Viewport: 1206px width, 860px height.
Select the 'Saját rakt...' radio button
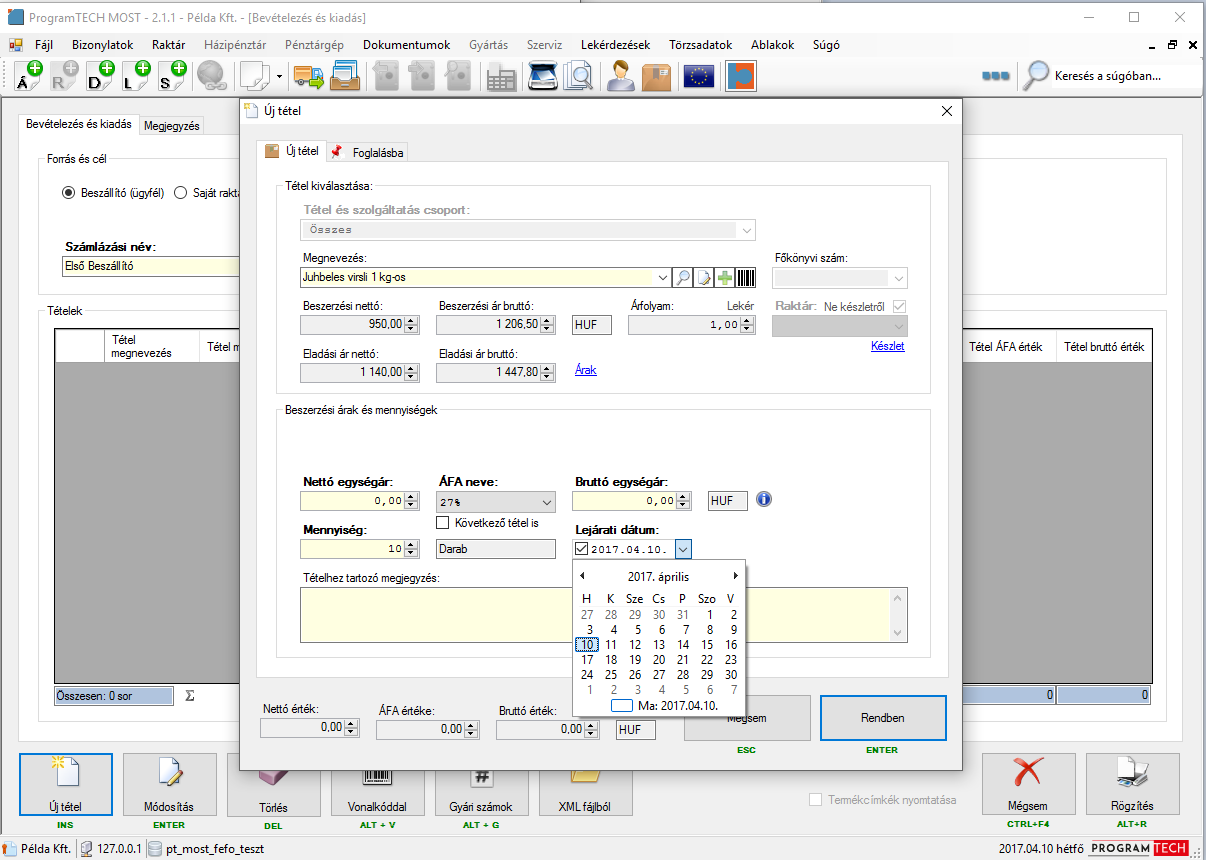pyautogui.click(x=181, y=193)
